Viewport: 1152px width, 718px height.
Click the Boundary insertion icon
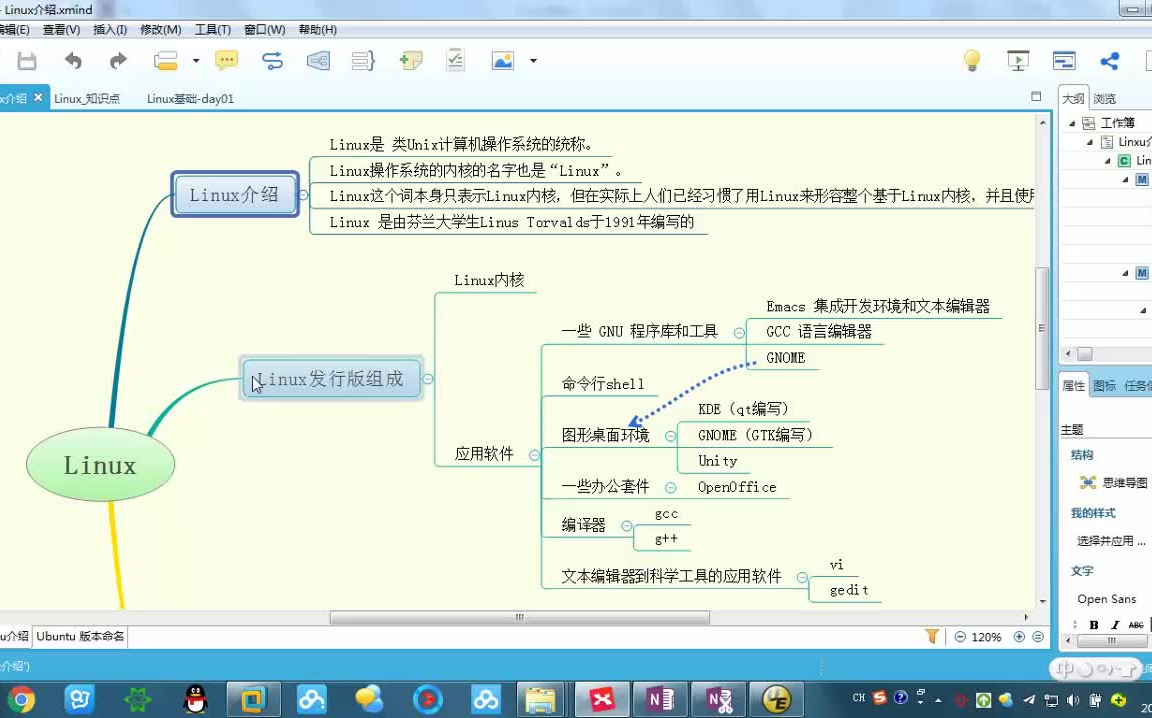318,60
